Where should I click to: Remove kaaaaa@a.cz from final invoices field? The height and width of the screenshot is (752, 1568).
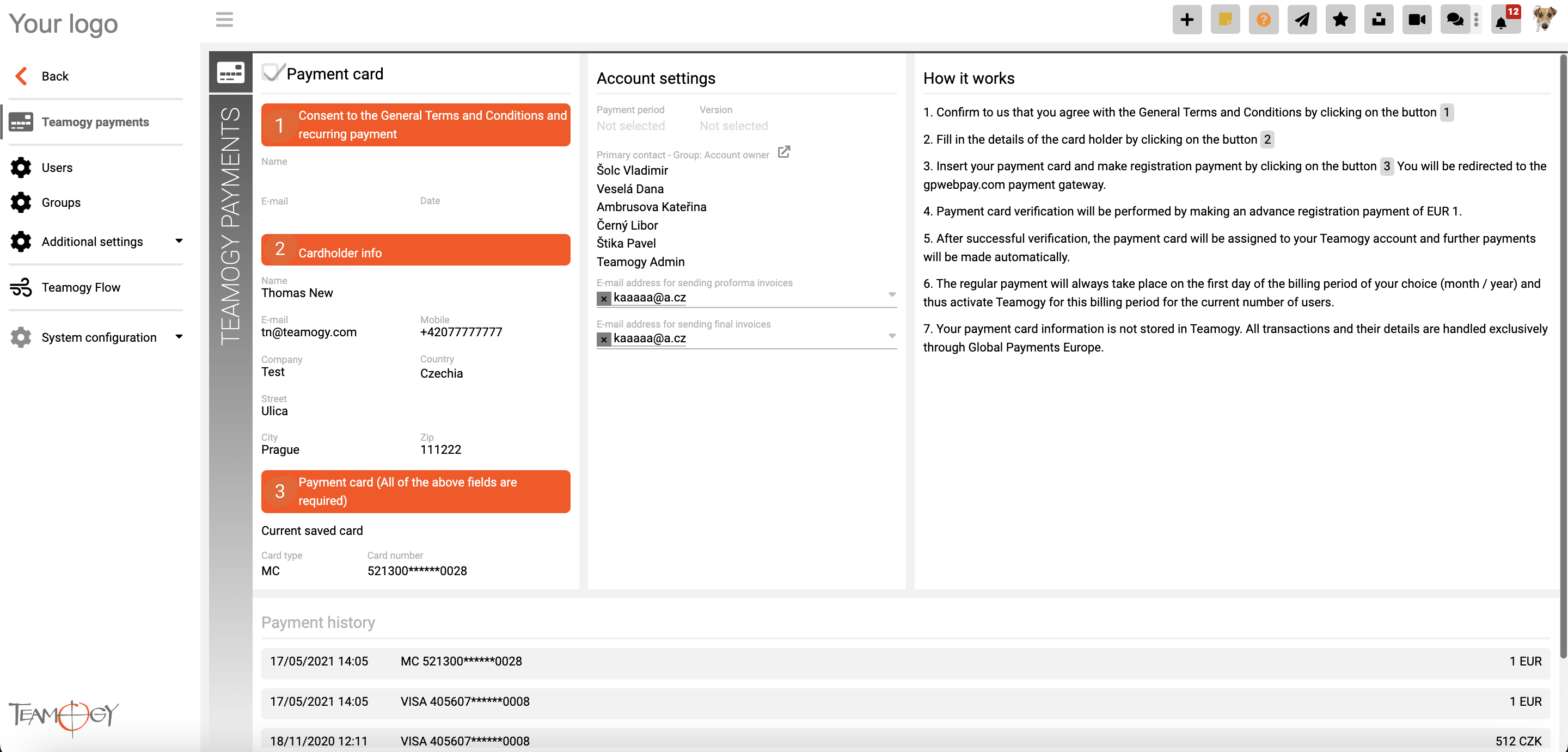603,339
